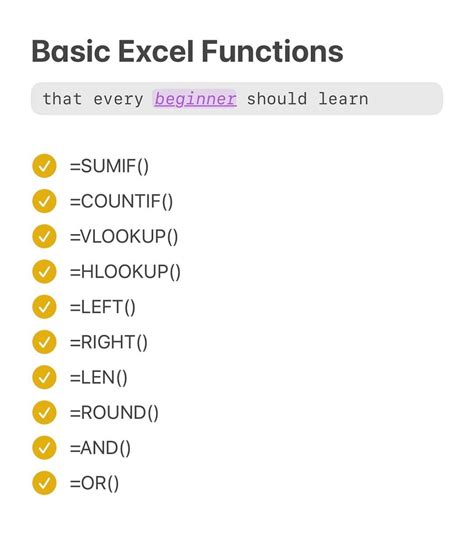Image resolution: width=474 pixels, height=550 pixels.
Task: Click the =COUNTIF() function text
Action: pos(121,202)
